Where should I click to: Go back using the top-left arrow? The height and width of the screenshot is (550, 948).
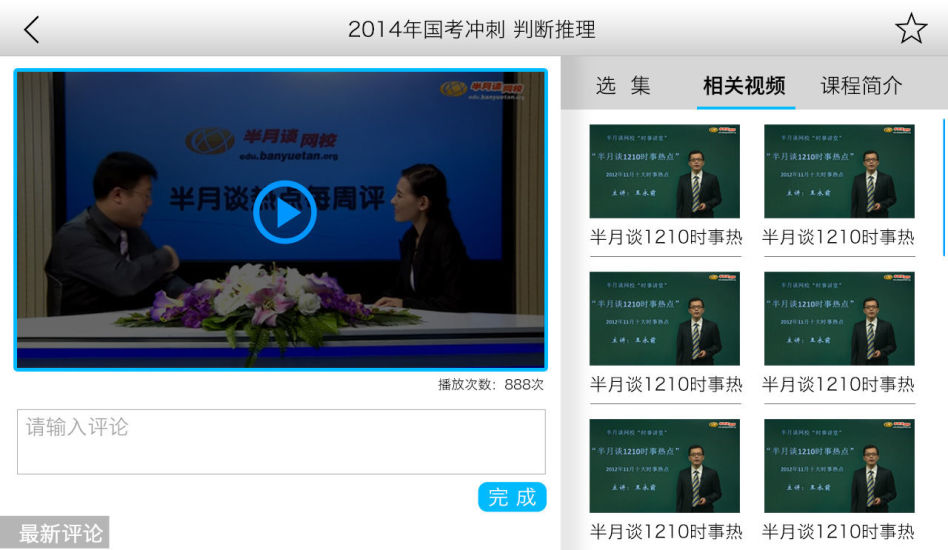[32, 29]
